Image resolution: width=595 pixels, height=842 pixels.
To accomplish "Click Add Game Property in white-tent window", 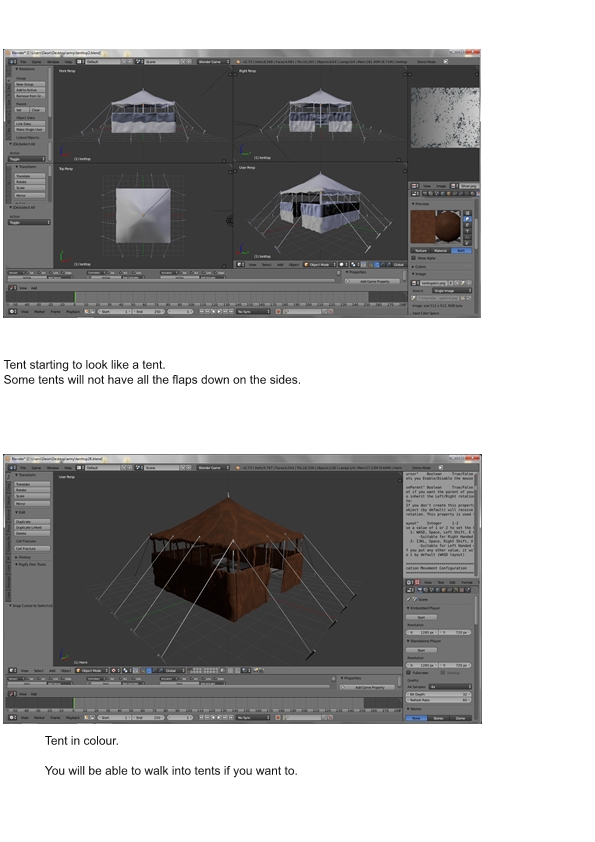I will click(x=373, y=281).
